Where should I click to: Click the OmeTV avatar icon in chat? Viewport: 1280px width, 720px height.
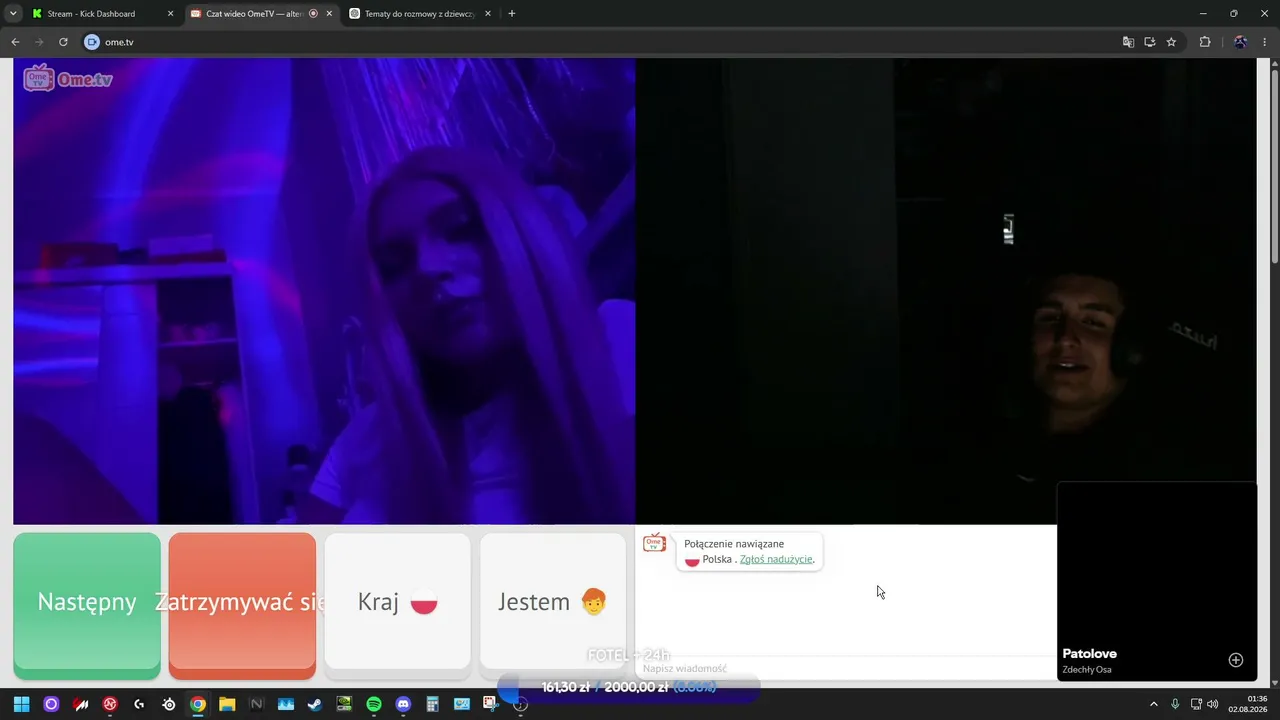[654, 543]
